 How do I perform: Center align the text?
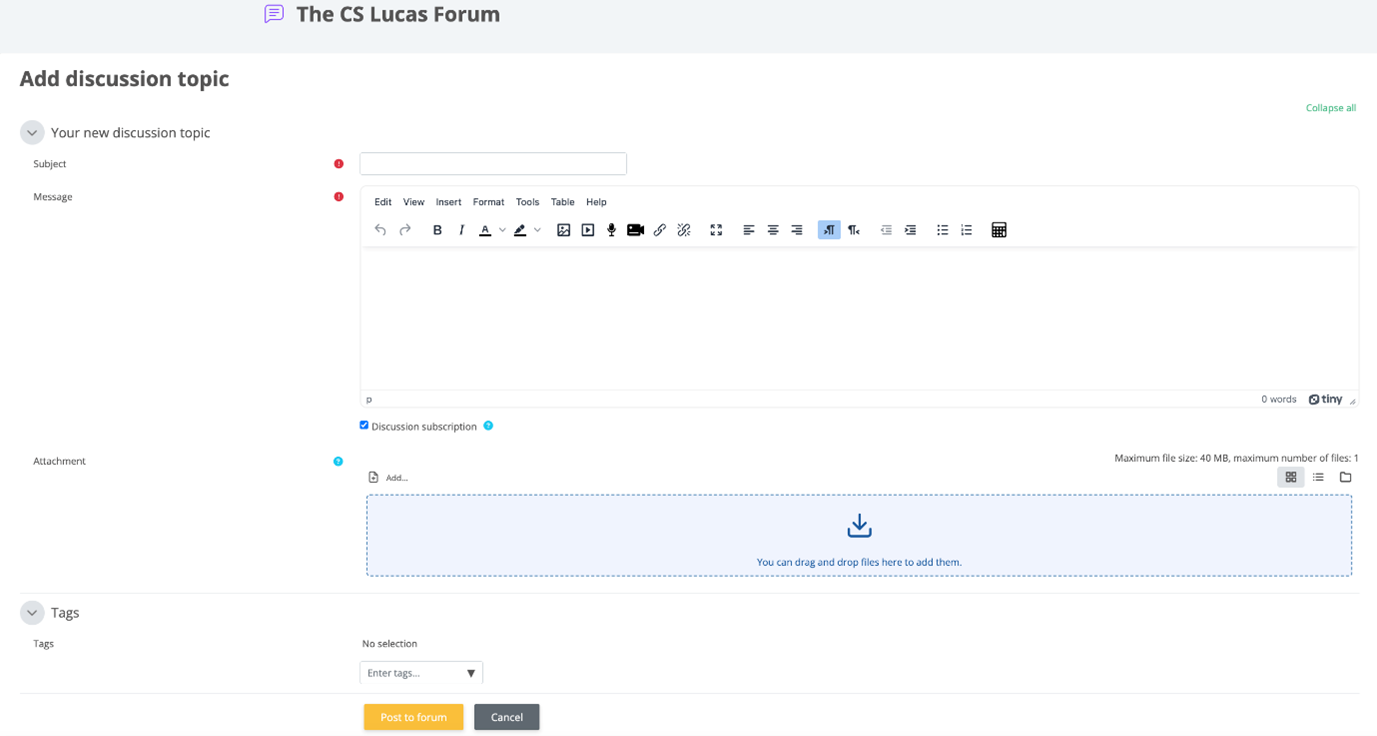(773, 230)
